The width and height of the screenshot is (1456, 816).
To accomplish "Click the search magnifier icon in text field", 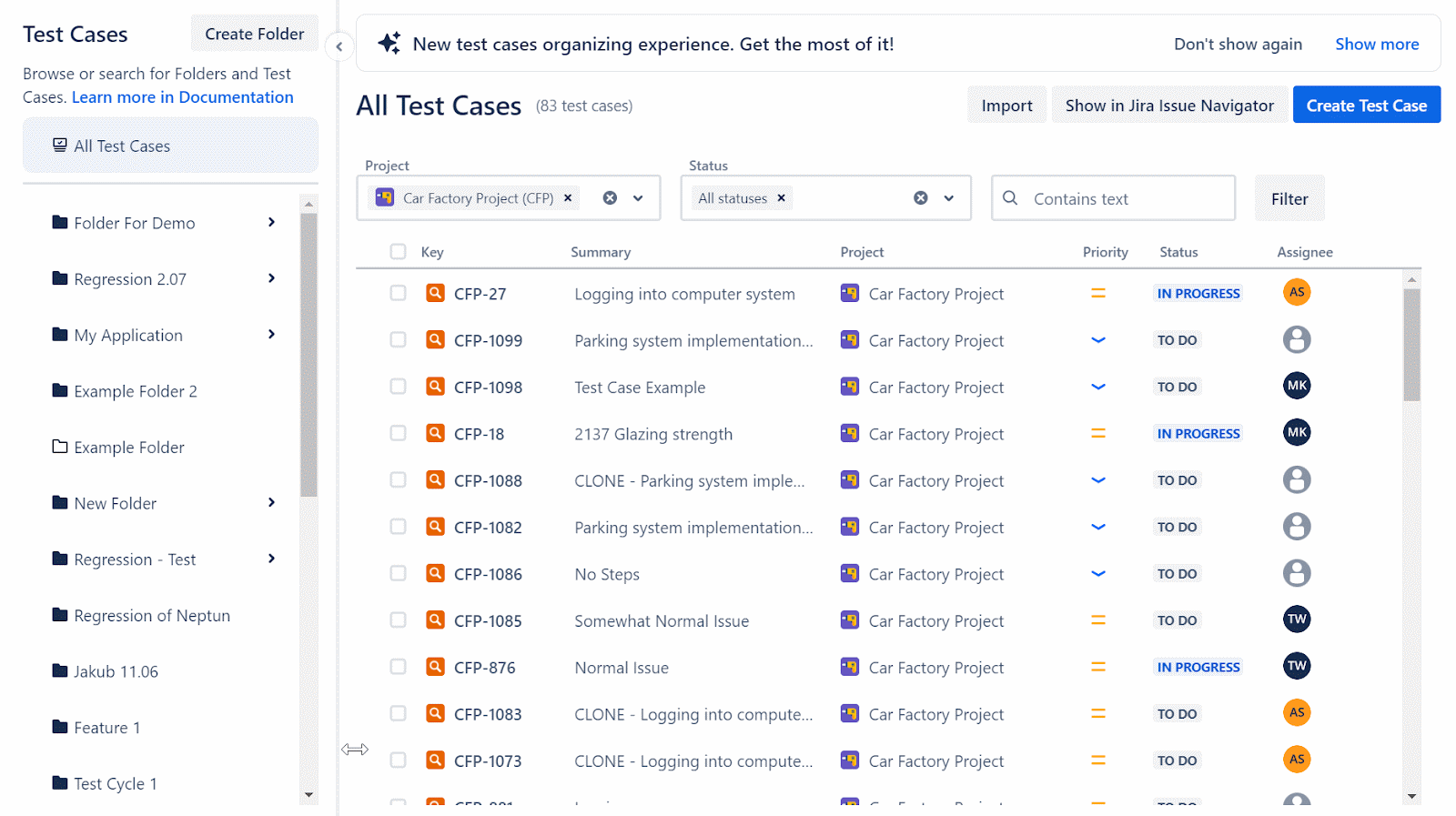I will point(1010,197).
